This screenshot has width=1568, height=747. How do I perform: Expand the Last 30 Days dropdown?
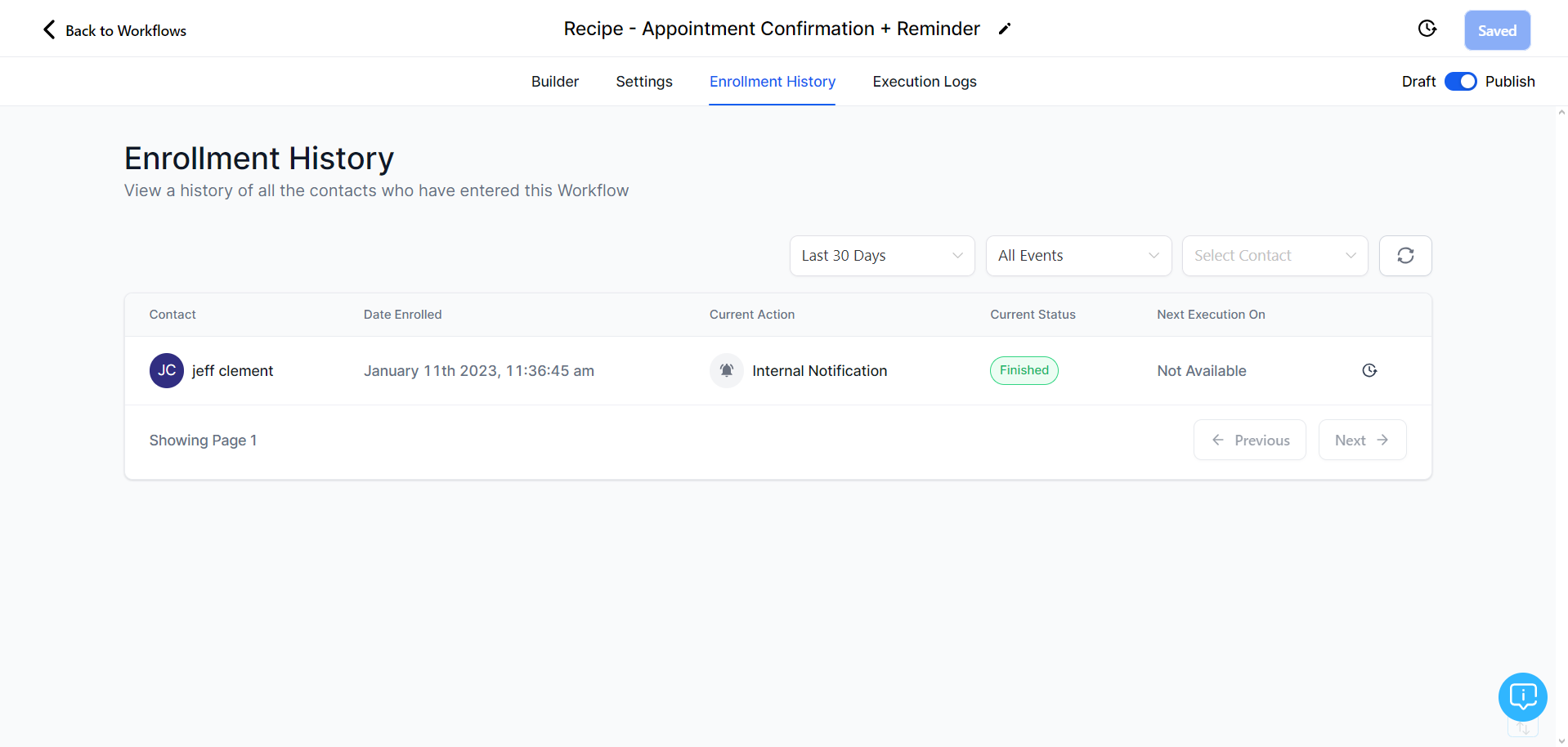coord(882,256)
